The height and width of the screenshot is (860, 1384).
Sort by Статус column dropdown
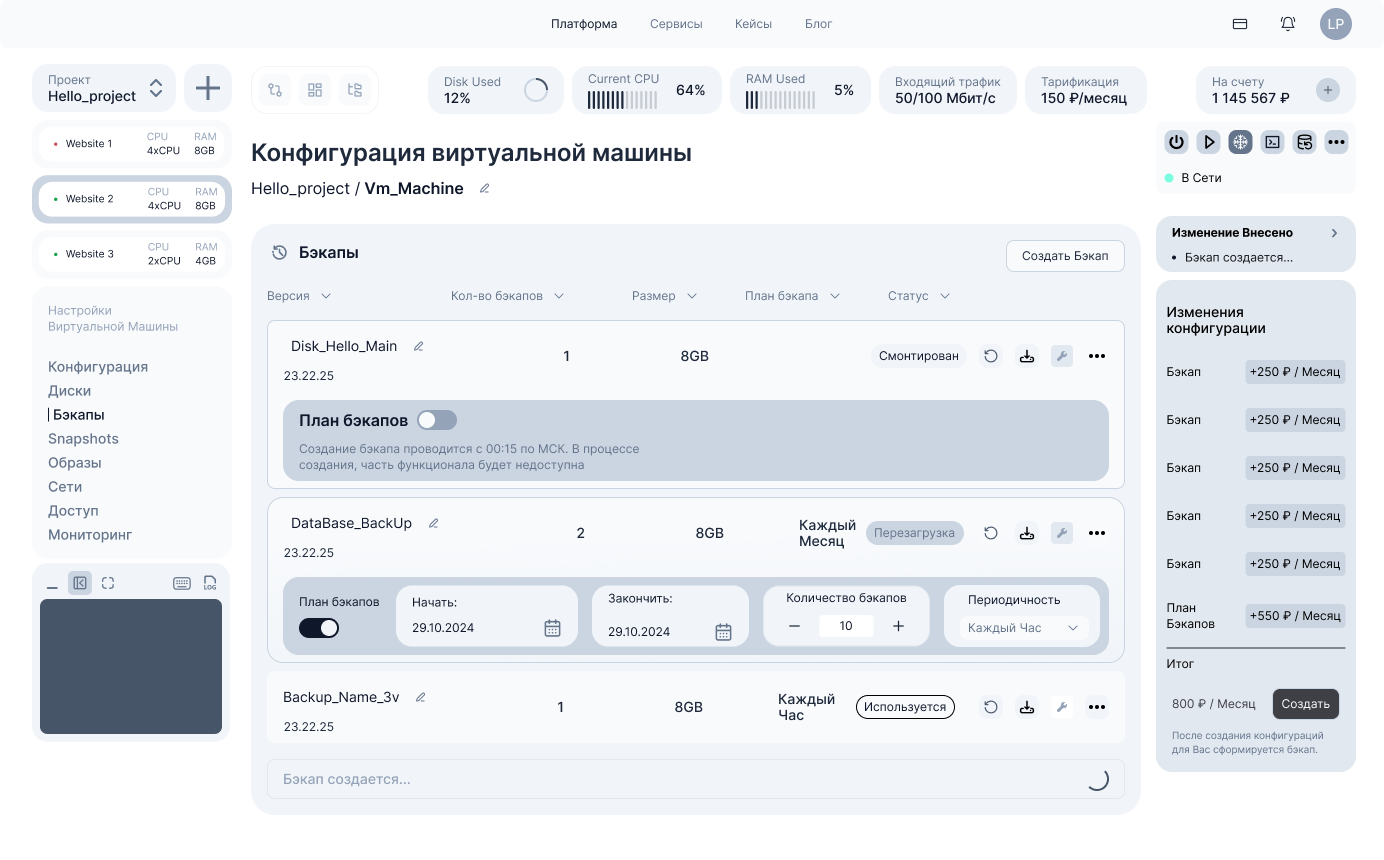918,296
